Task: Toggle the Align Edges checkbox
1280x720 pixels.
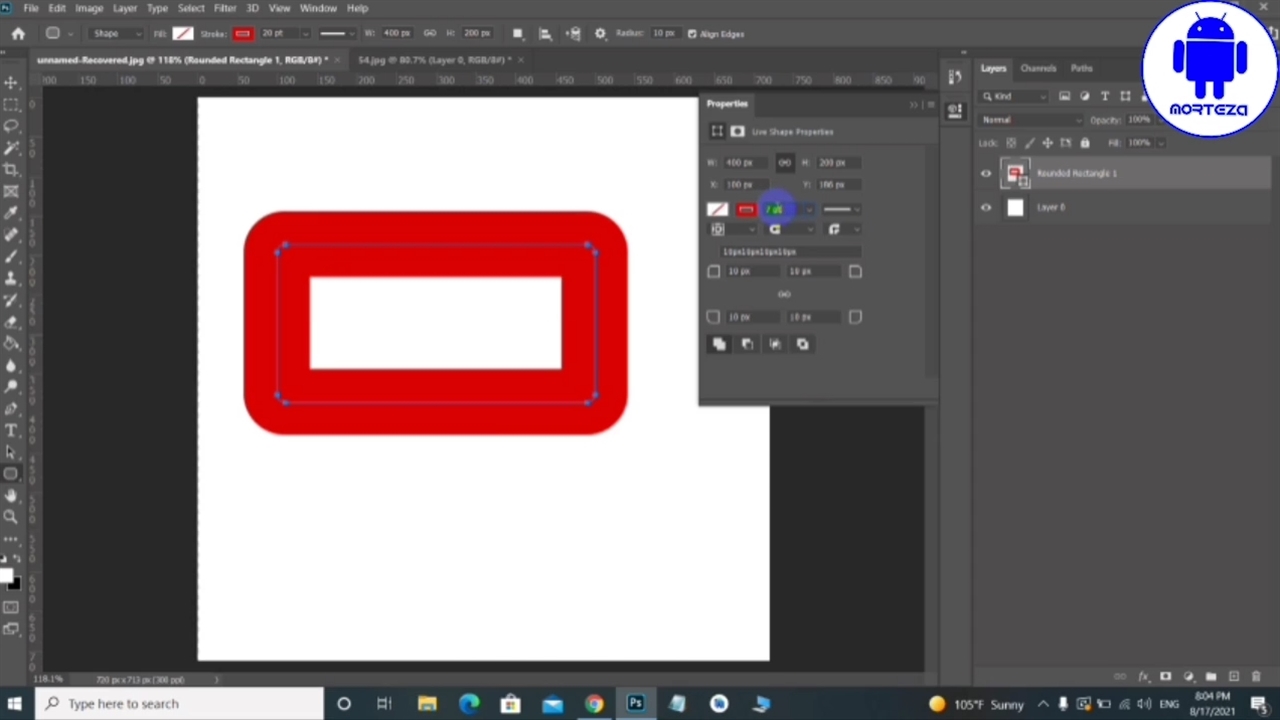Action: (692, 34)
